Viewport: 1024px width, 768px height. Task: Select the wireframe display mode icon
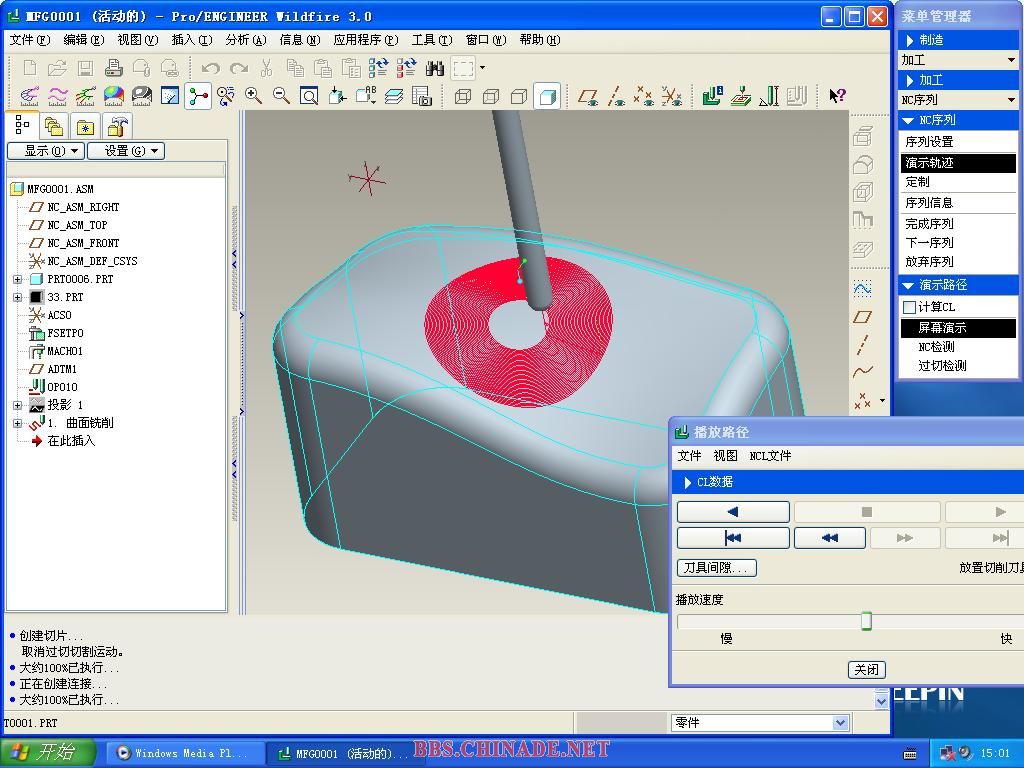(x=463, y=97)
